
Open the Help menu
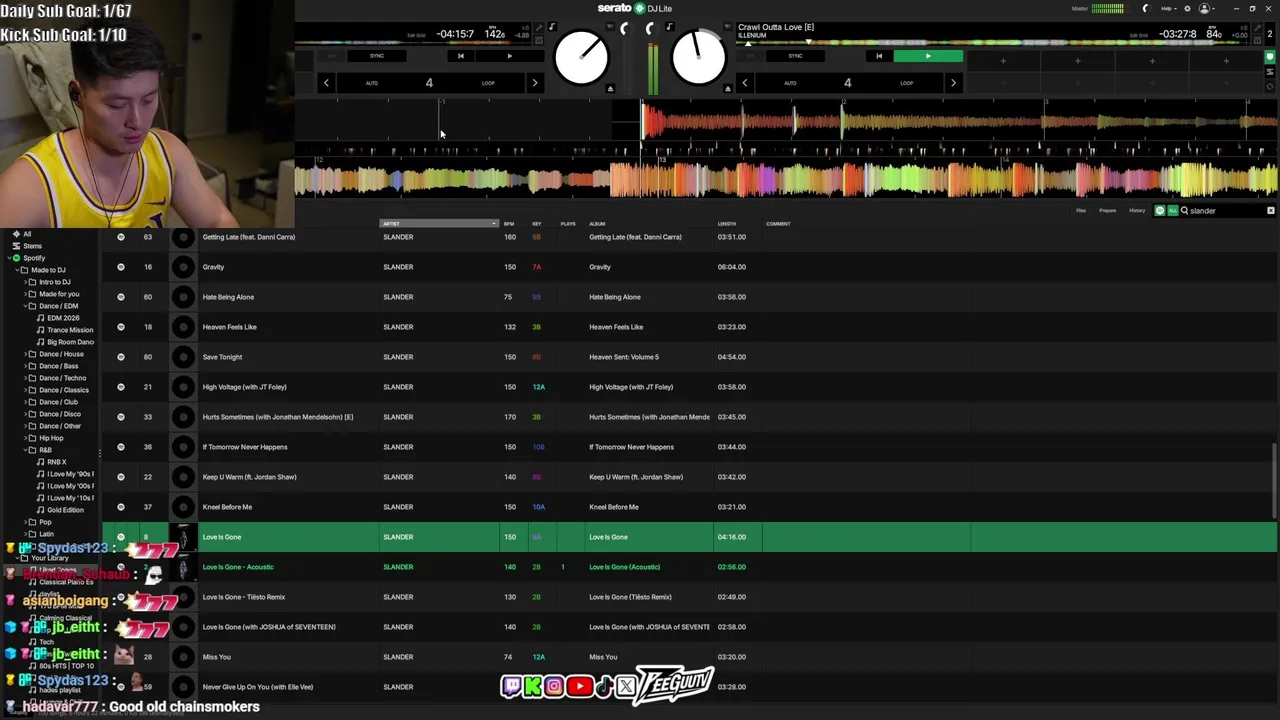[x=1168, y=9]
